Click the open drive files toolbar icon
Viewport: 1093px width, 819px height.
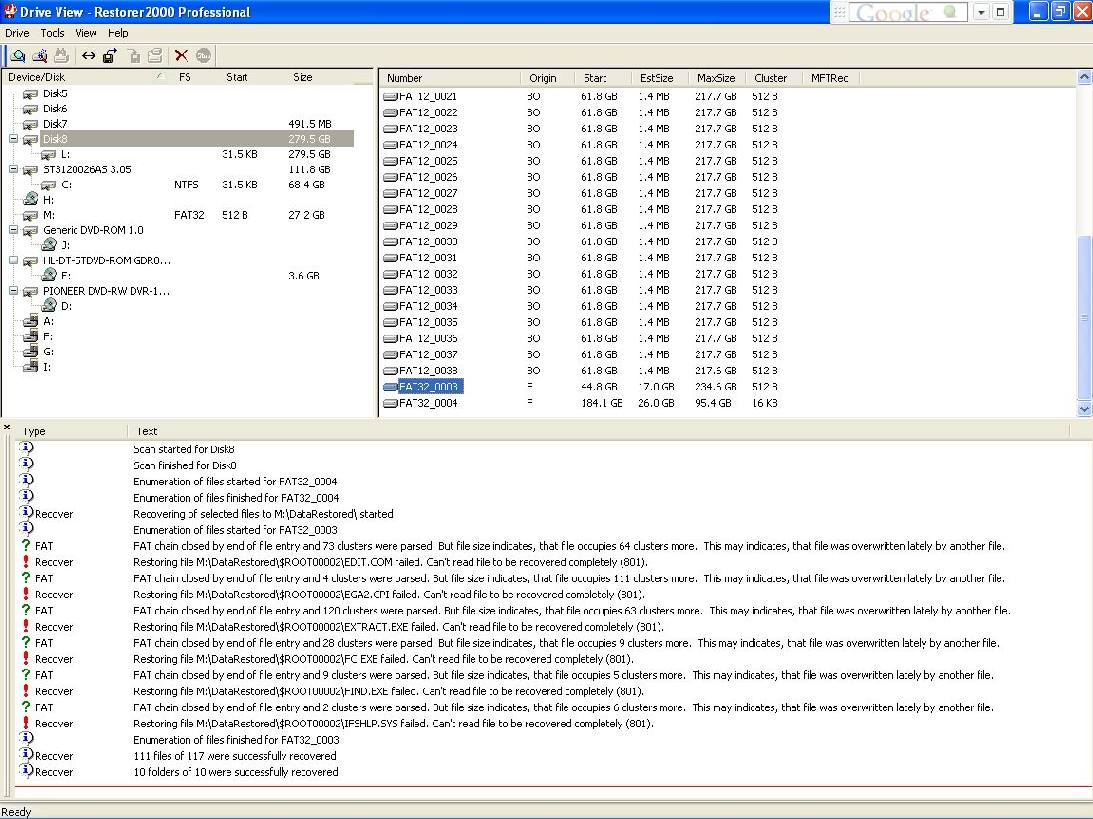18,56
